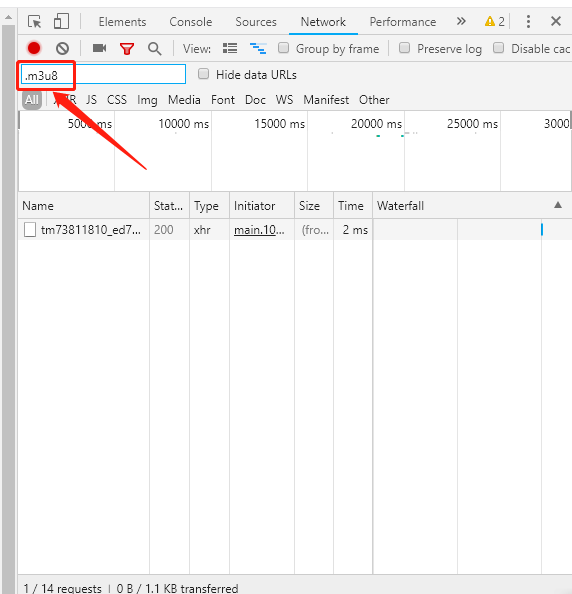The height and width of the screenshot is (594, 572).
Task: Open the DevTools three-dot menu
Action: (528, 22)
